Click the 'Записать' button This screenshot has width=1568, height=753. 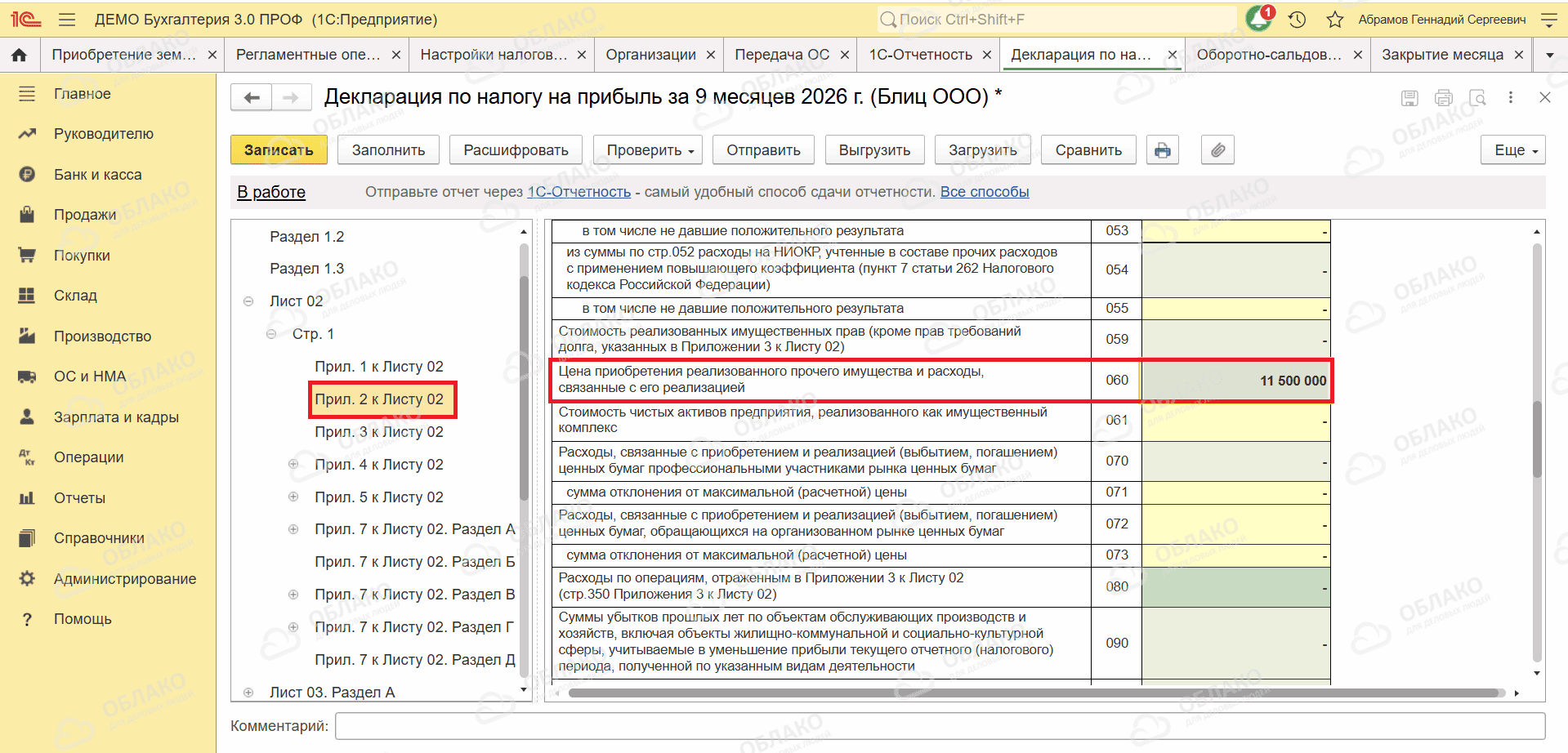tap(279, 150)
